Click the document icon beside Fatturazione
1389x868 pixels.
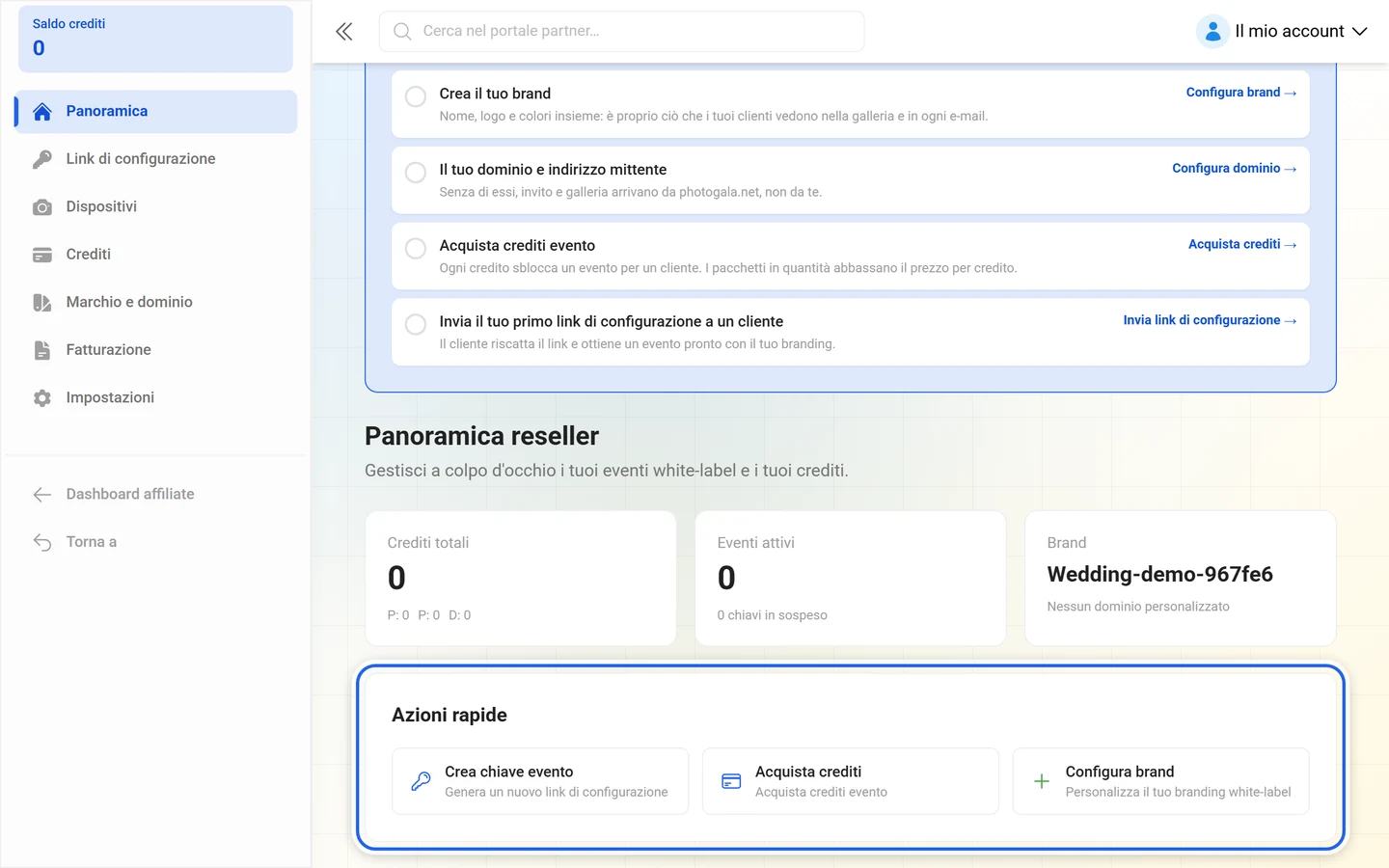(x=42, y=350)
